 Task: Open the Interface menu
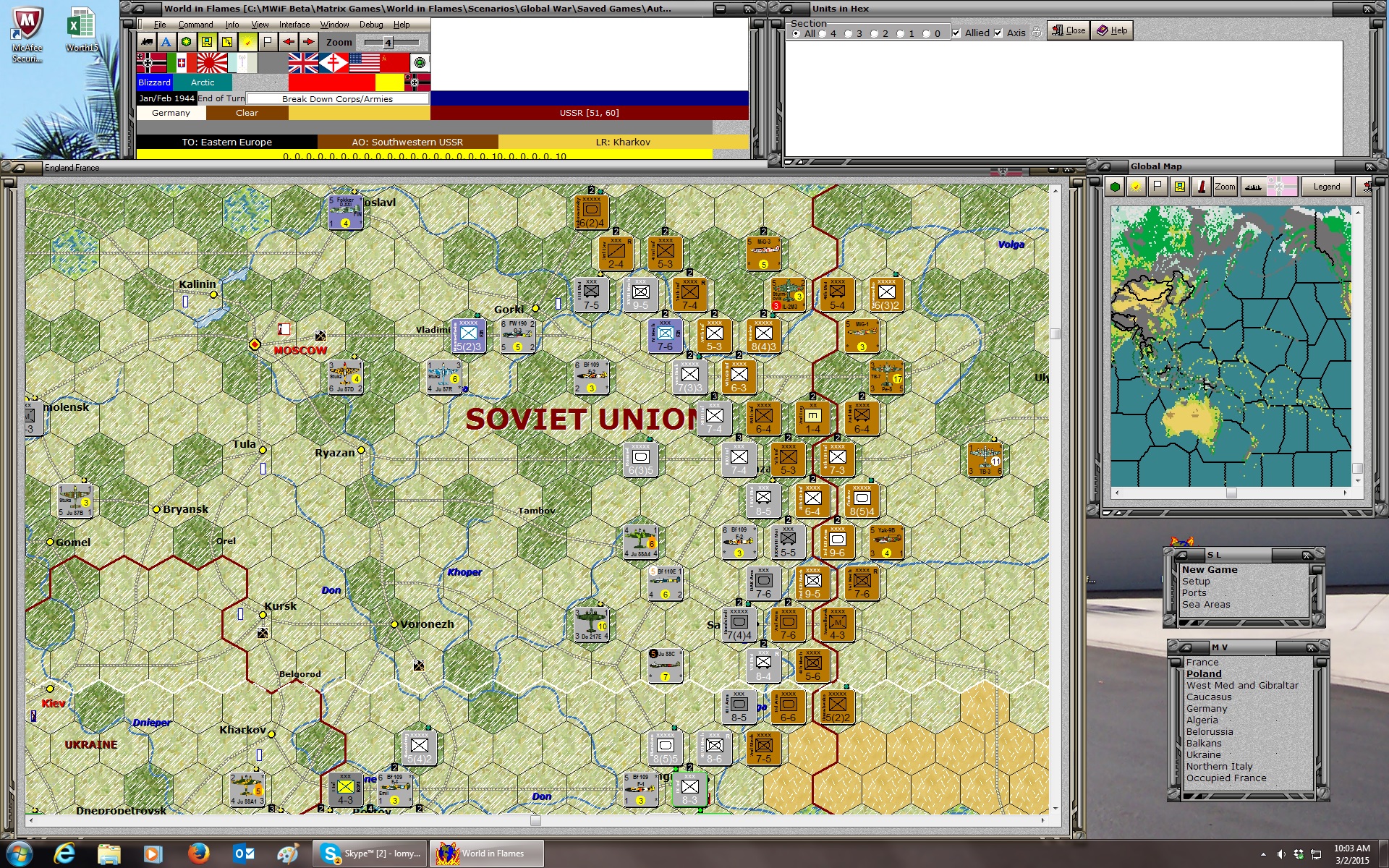coord(294,25)
